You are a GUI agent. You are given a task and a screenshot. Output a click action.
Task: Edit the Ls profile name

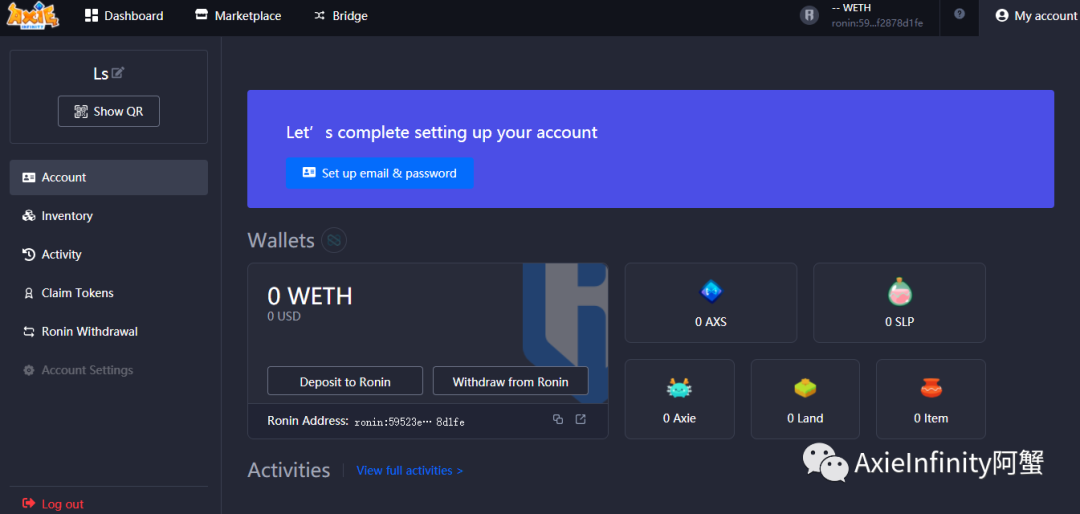pos(118,72)
